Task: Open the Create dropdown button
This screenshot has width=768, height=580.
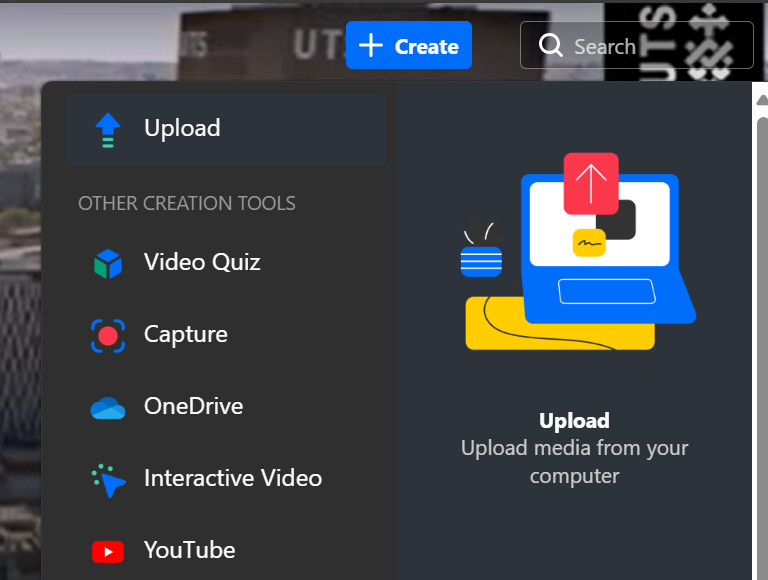Action: [x=408, y=46]
